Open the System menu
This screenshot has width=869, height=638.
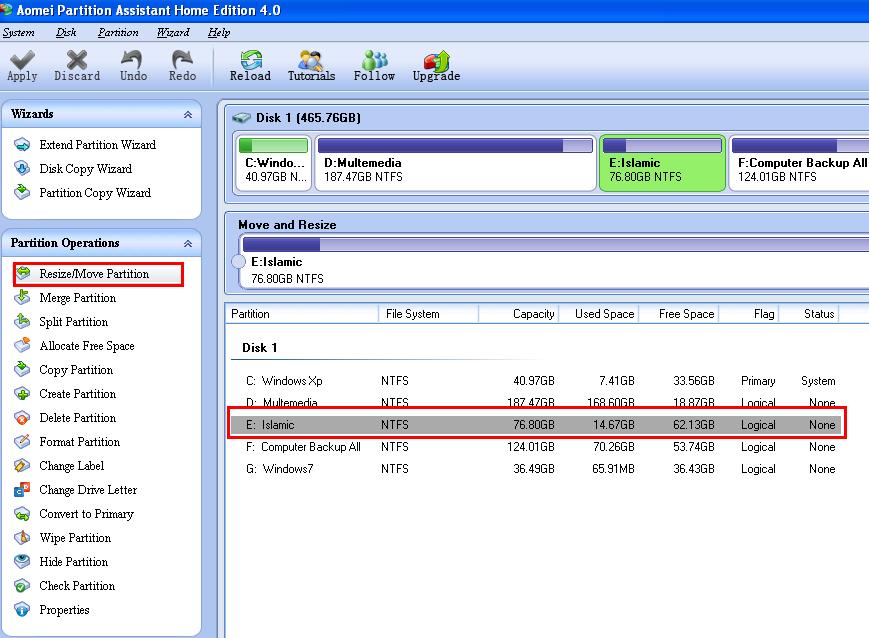coord(18,33)
